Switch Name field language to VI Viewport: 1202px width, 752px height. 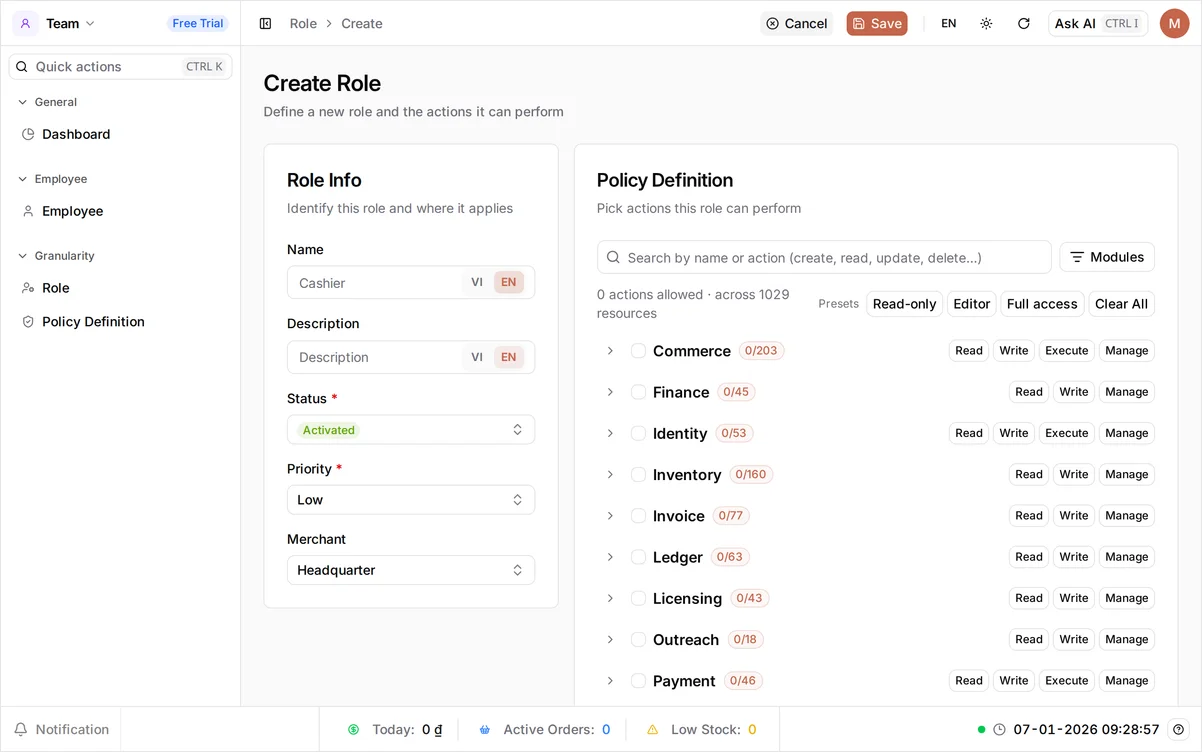coord(477,283)
